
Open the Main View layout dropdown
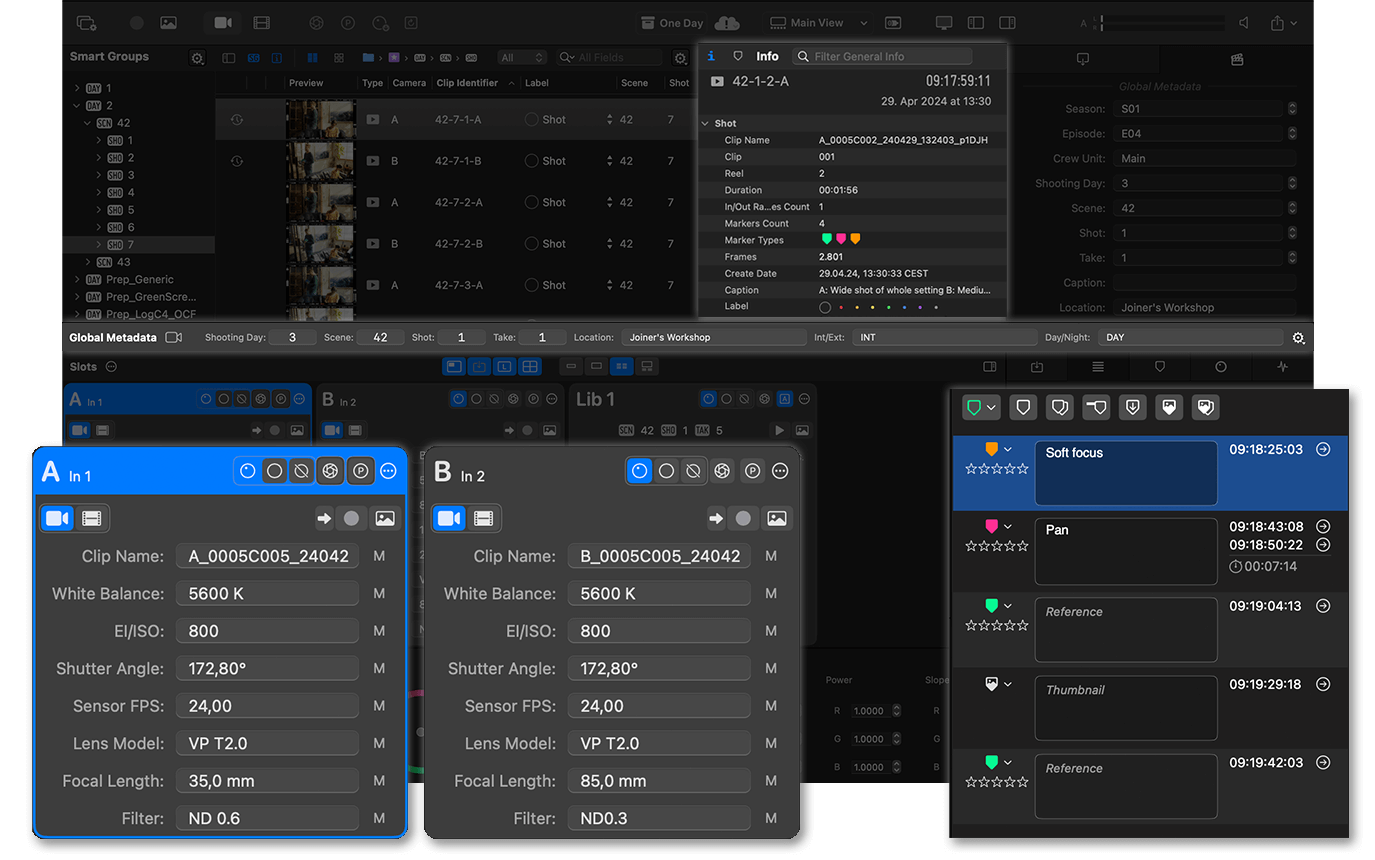817,23
